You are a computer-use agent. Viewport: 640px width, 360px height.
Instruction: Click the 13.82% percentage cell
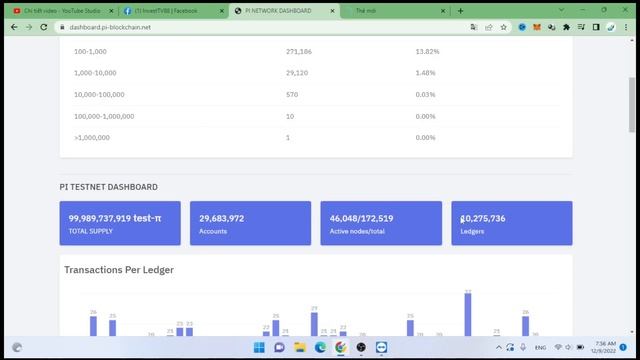[427, 52]
